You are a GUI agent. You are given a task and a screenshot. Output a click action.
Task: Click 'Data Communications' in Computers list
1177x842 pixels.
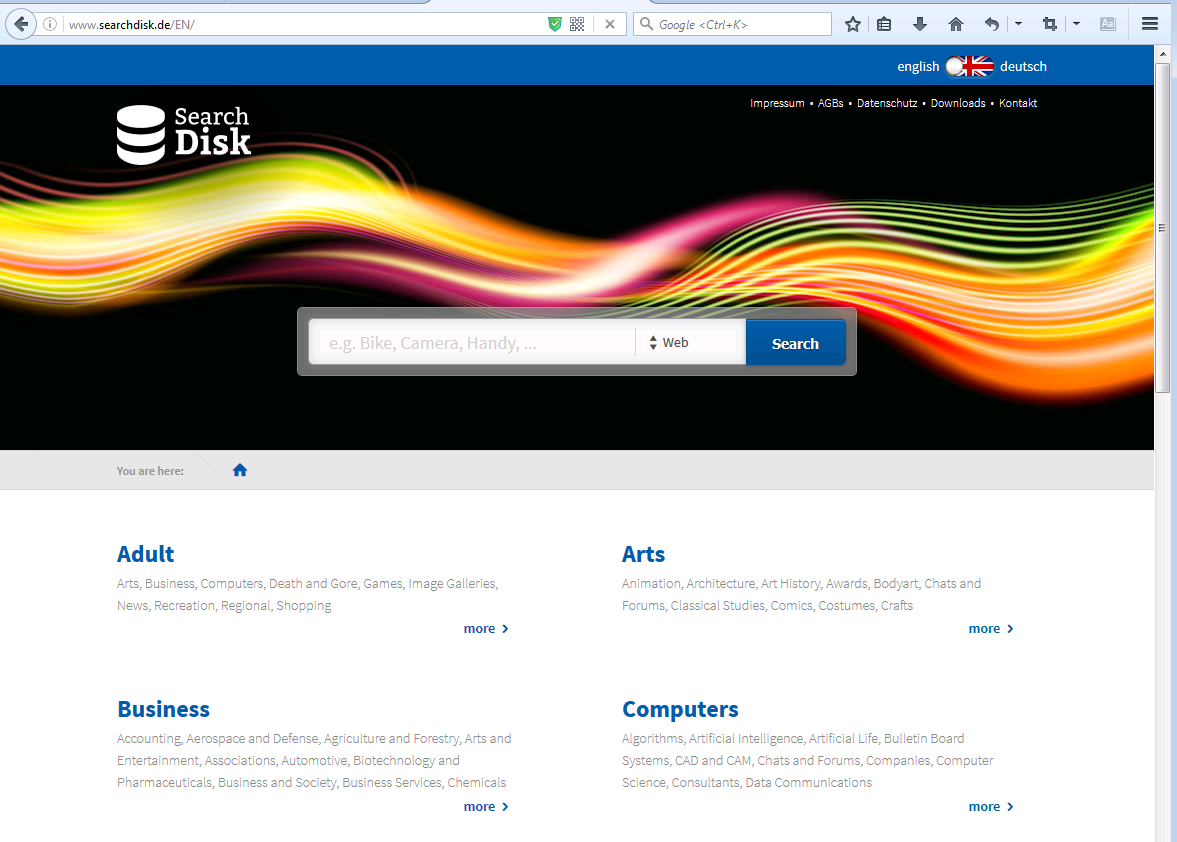click(808, 782)
